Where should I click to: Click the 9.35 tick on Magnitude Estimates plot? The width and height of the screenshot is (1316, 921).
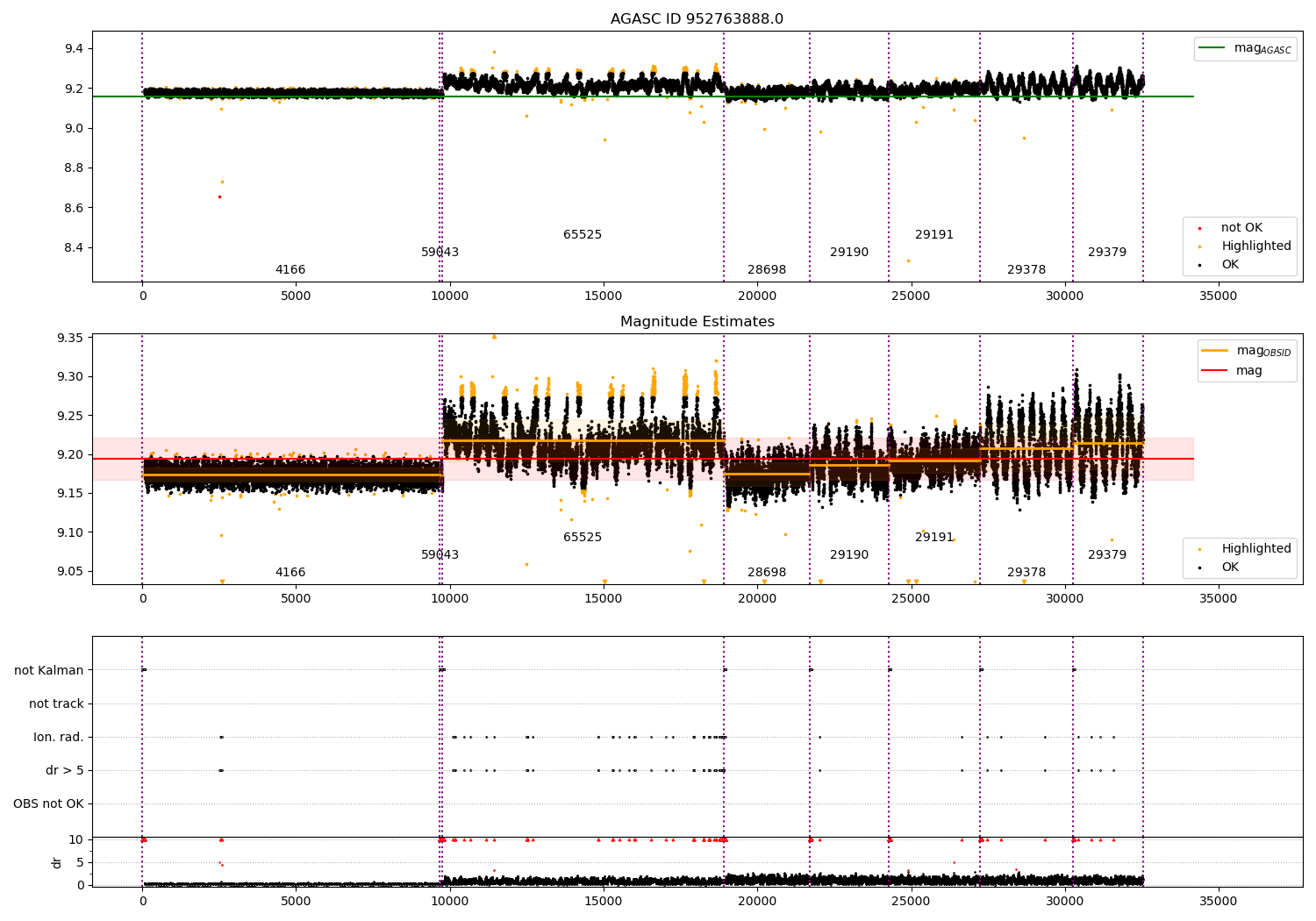coord(70,339)
